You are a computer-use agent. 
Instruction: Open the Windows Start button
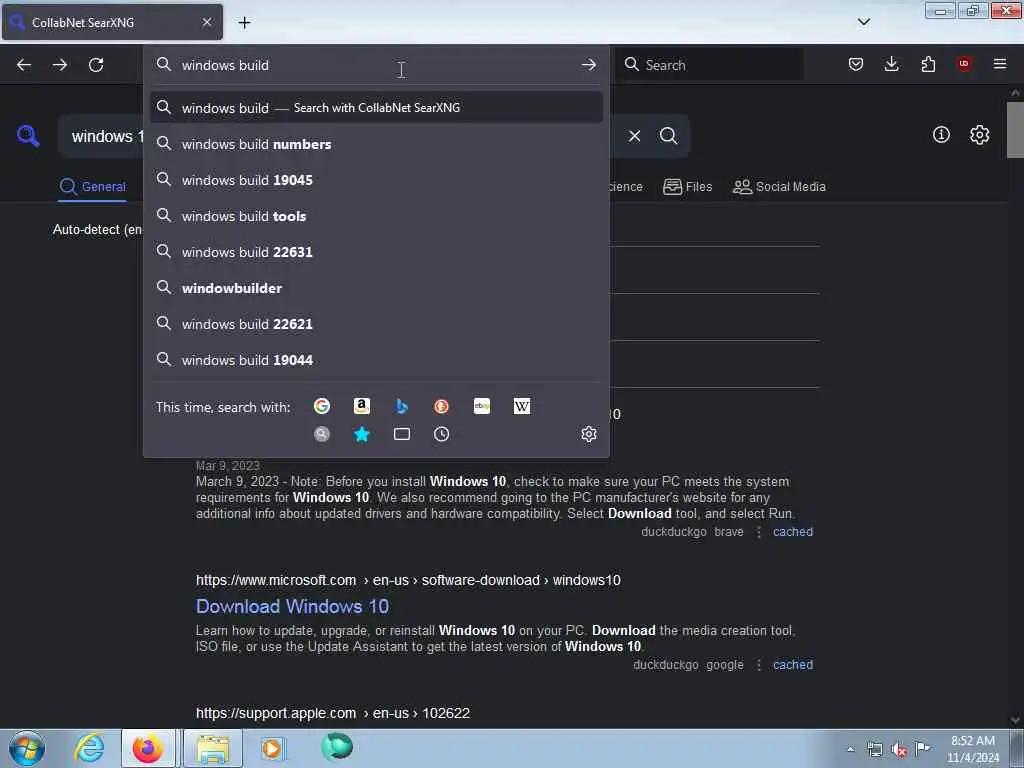(x=27, y=748)
